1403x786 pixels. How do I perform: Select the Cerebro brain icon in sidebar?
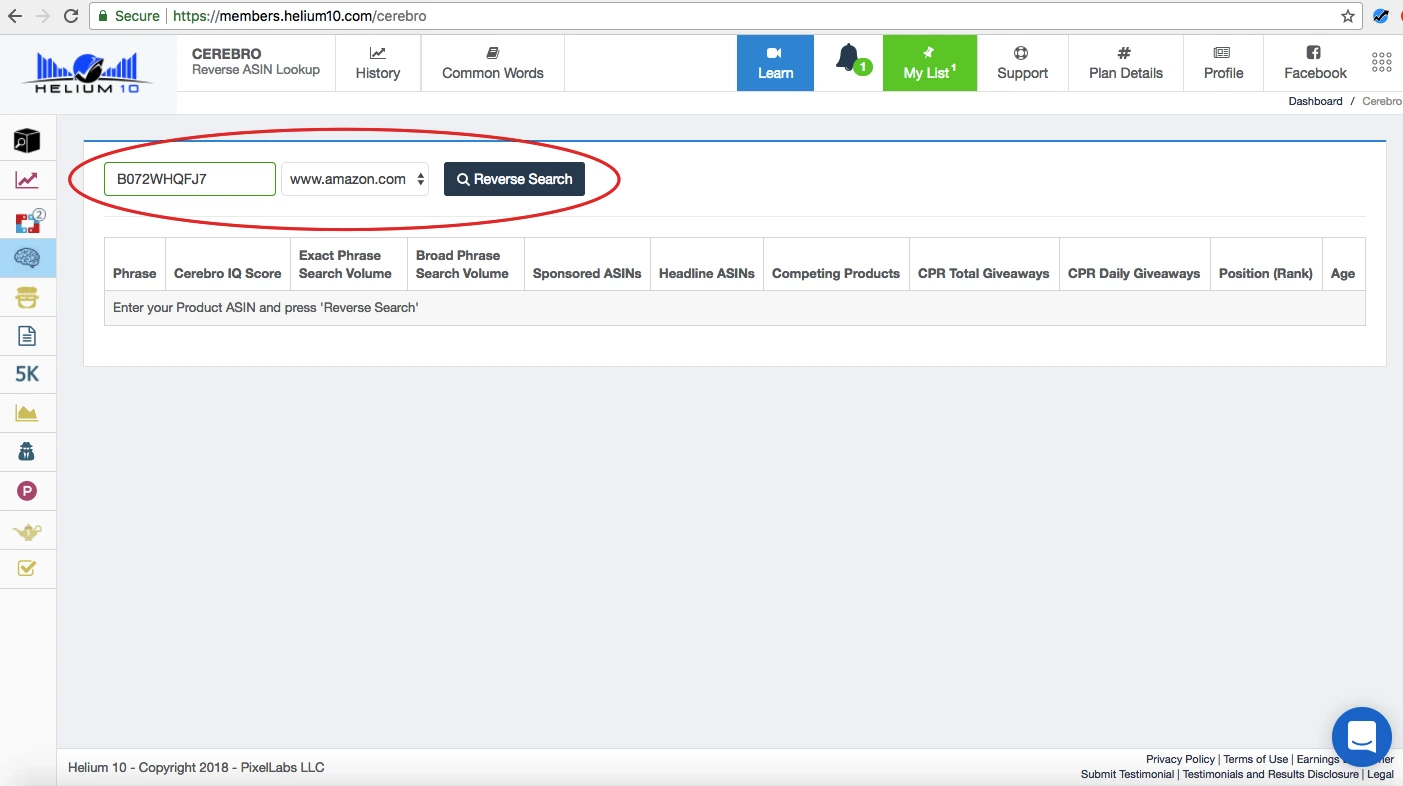click(x=27, y=258)
